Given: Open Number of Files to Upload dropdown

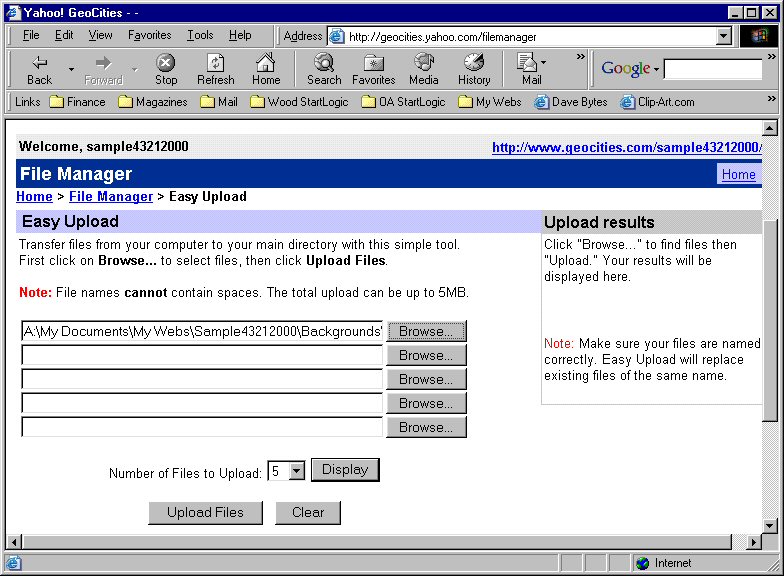Looking at the screenshot, I should (296, 471).
